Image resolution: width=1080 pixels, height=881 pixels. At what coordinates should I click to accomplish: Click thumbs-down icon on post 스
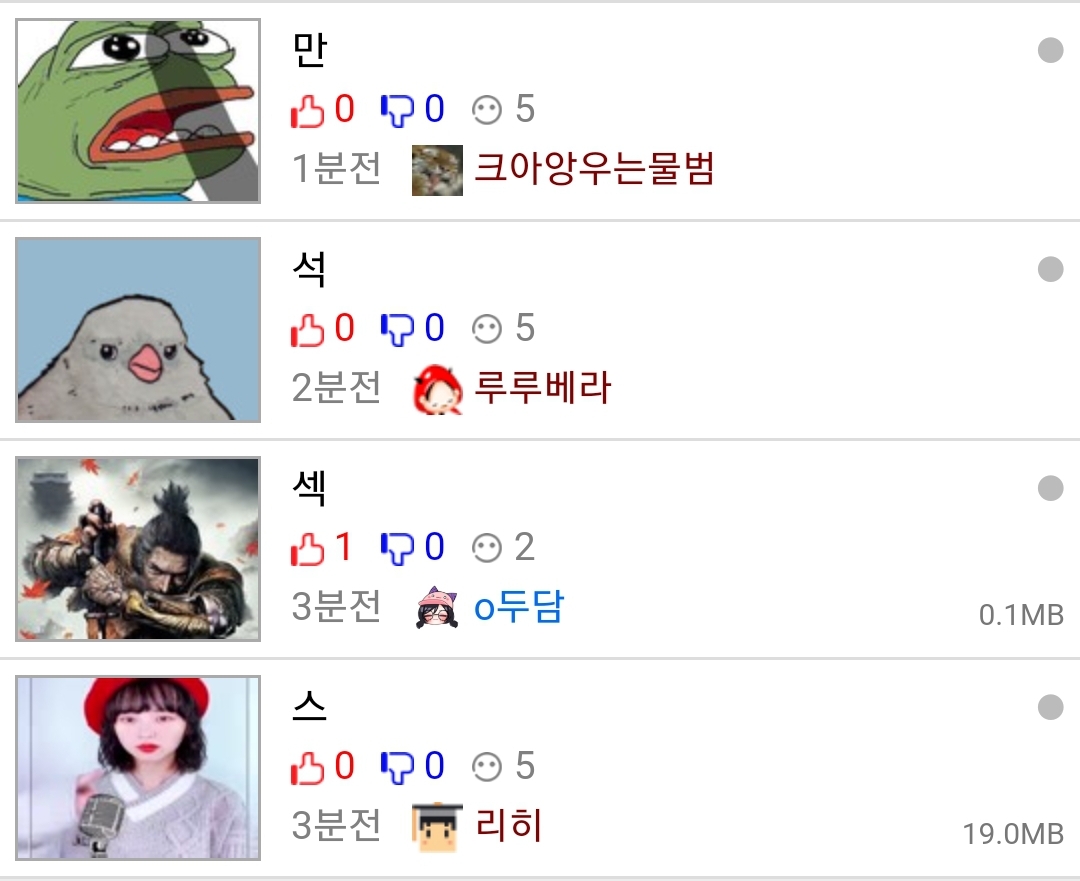click(397, 767)
